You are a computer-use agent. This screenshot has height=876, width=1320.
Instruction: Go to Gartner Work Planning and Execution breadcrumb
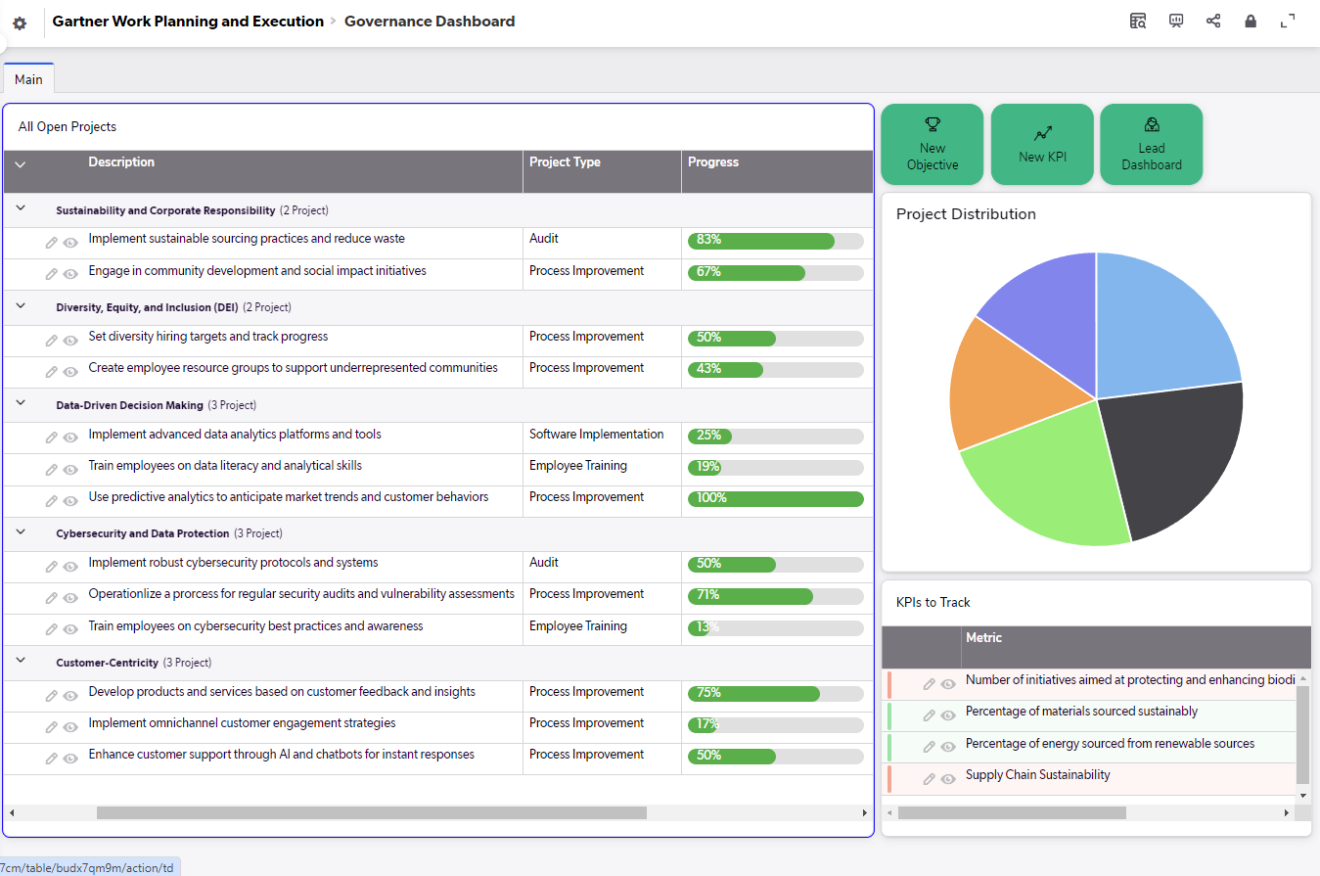click(188, 21)
